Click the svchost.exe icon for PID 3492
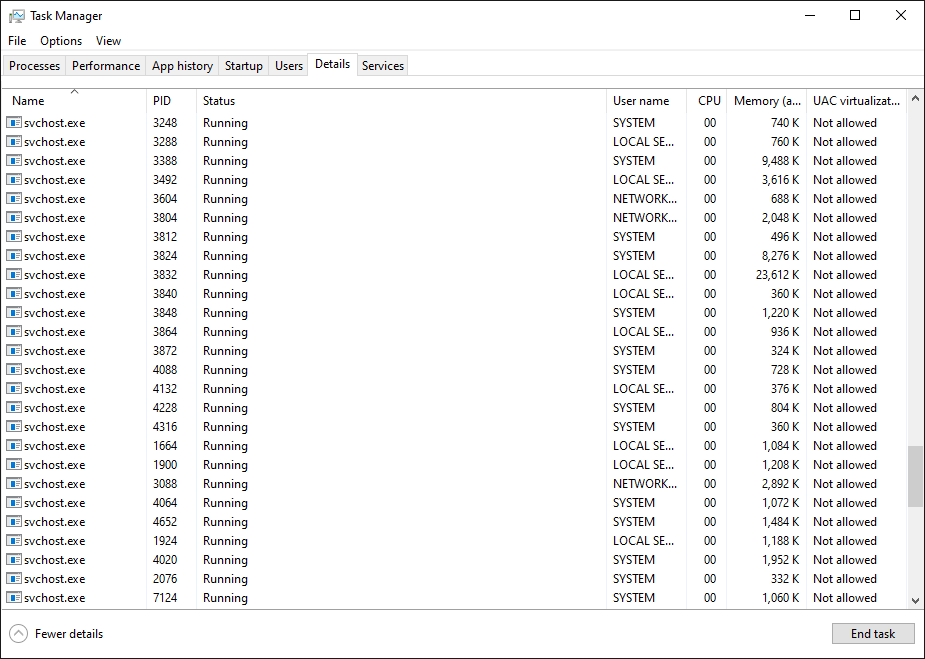This screenshot has width=925, height=659. tap(14, 179)
